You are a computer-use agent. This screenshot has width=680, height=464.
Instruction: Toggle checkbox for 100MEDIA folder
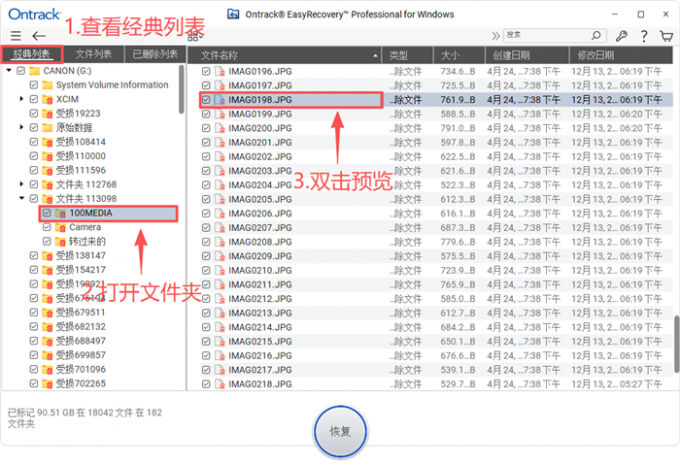click(x=46, y=213)
